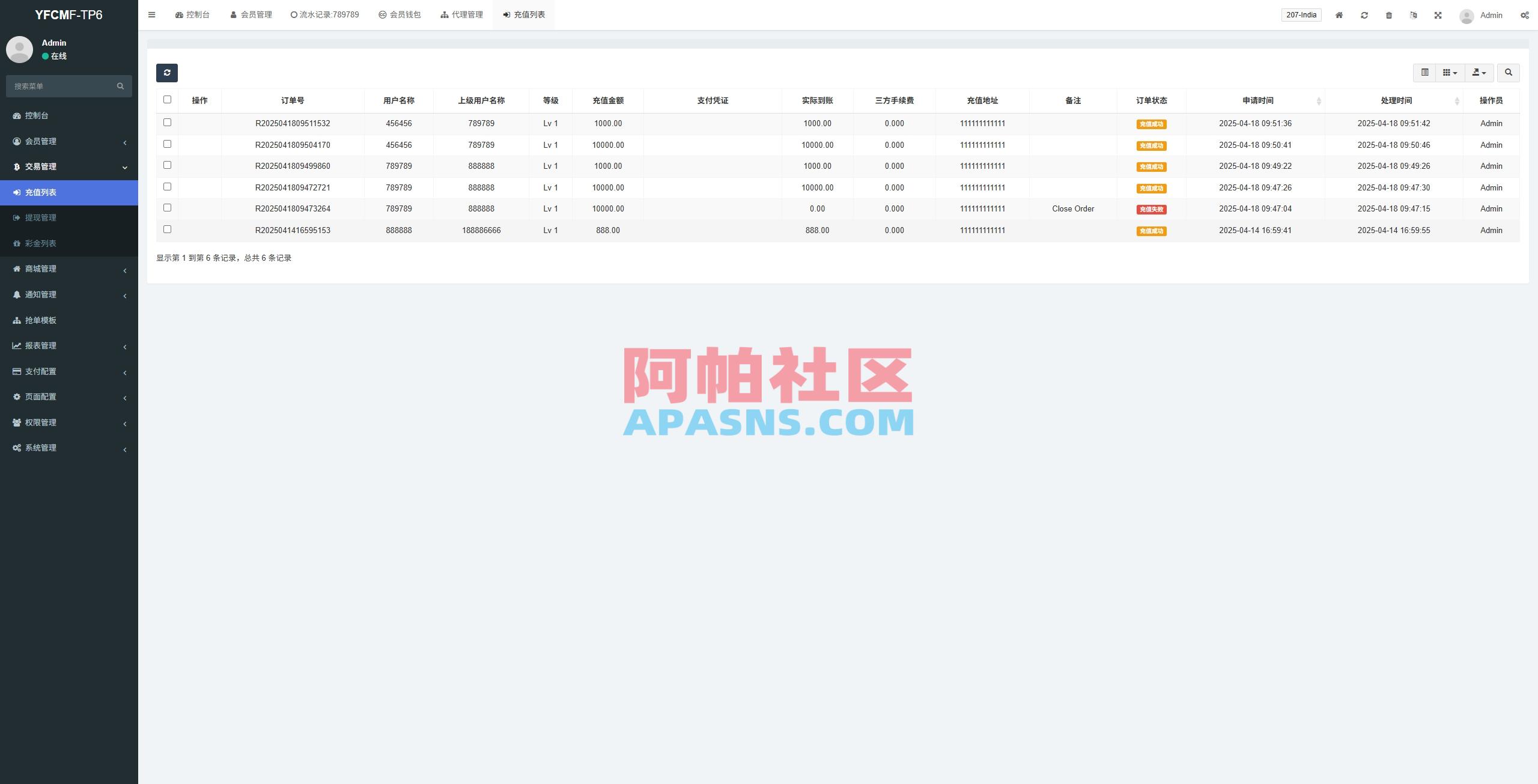Screen dimensions: 1538x784
Task: Open the search icon on the table toolbar
Action: [1509, 73]
